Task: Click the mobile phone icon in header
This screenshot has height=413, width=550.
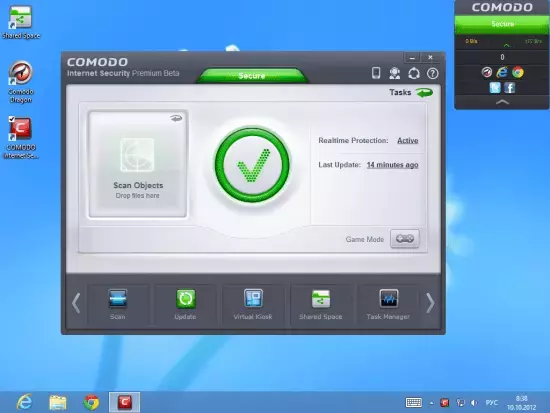Action: point(376,73)
